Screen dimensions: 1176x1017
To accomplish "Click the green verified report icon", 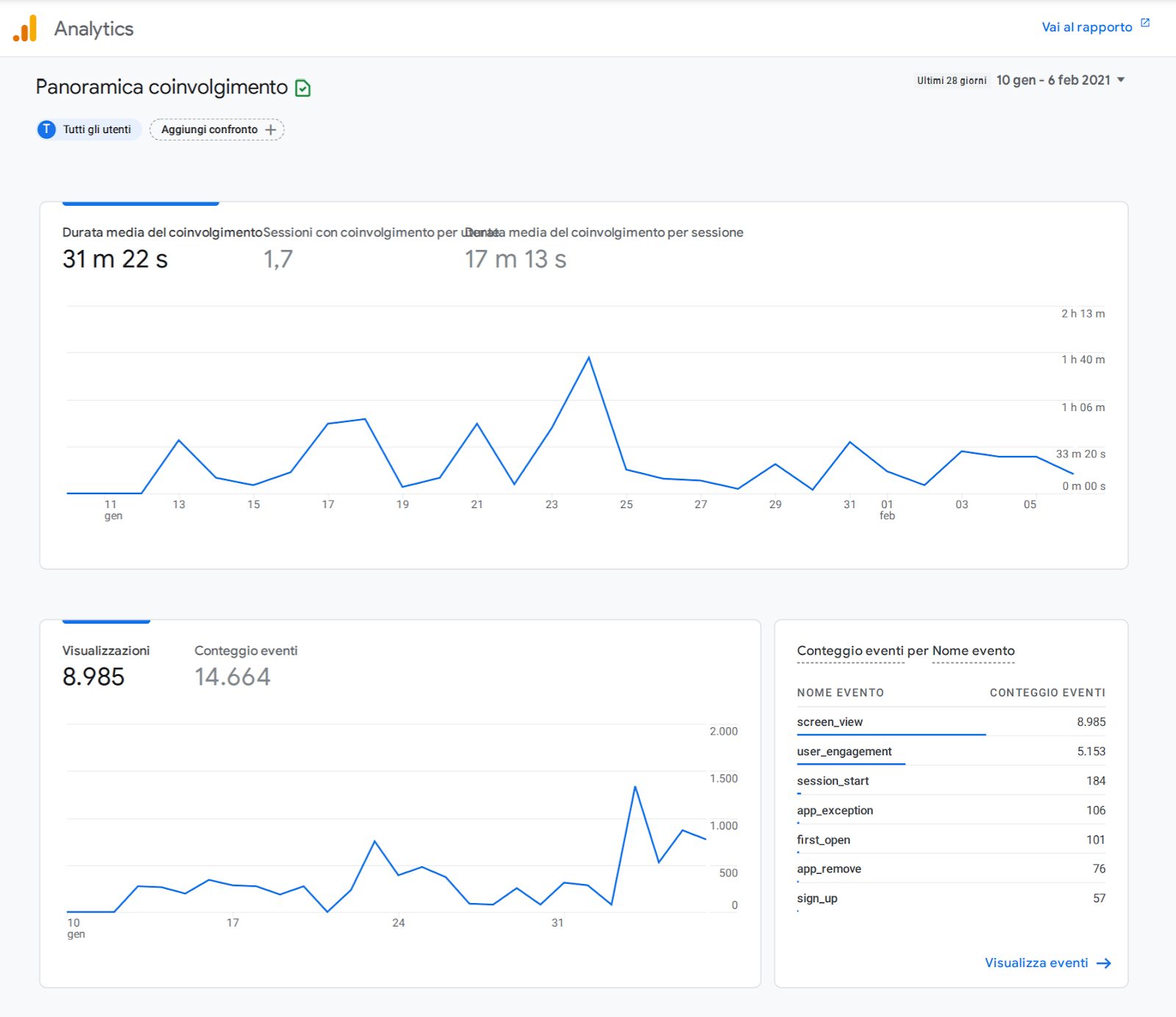I will coord(303,88).
